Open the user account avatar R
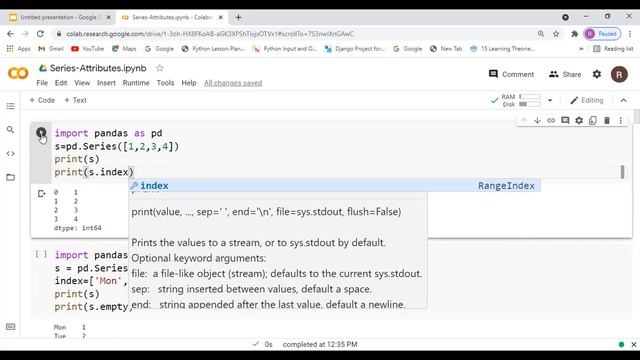 tap(619, 74)
